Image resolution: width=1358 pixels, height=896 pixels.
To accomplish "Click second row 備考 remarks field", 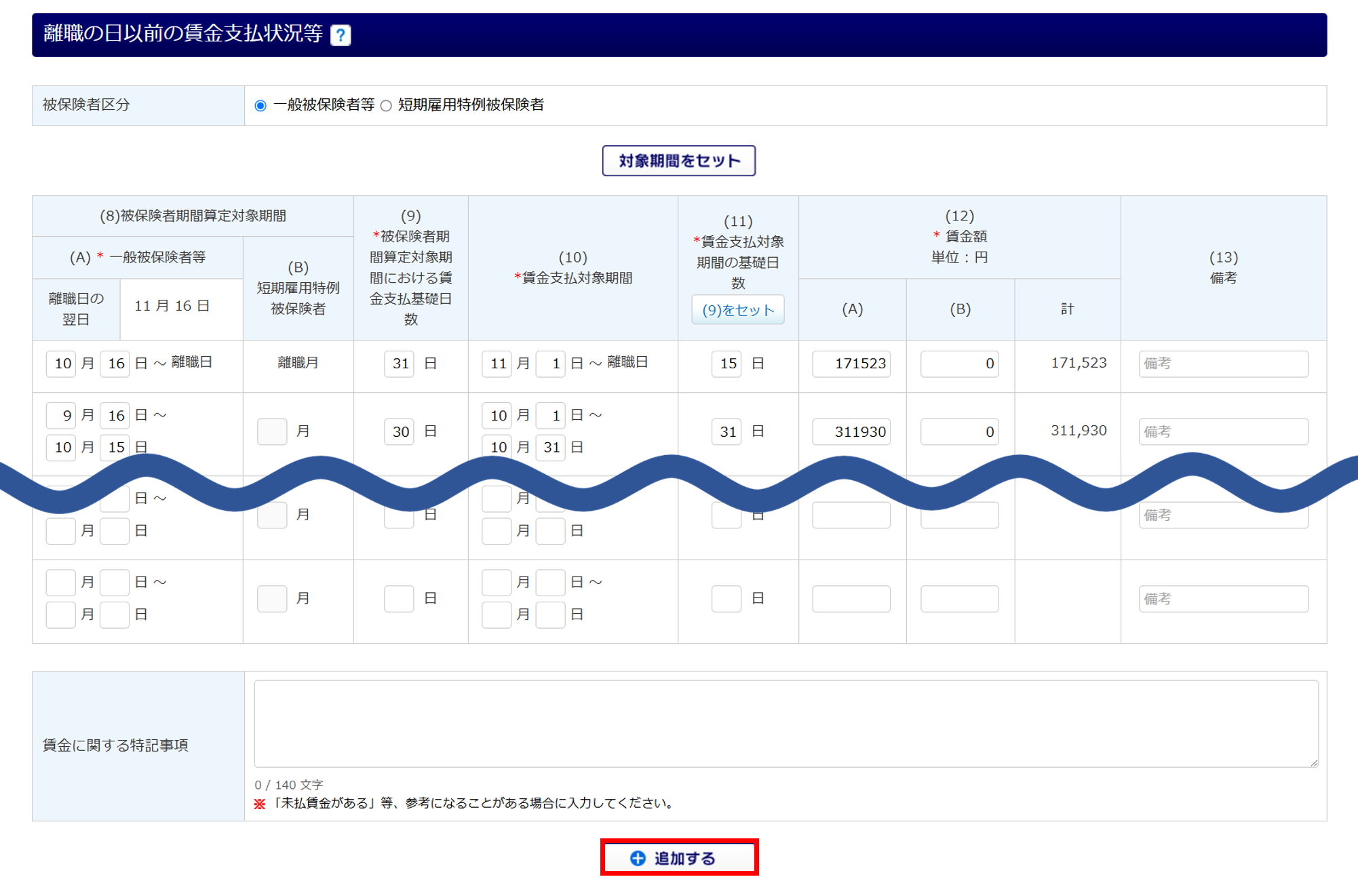I will click(x=1223, y=431).
